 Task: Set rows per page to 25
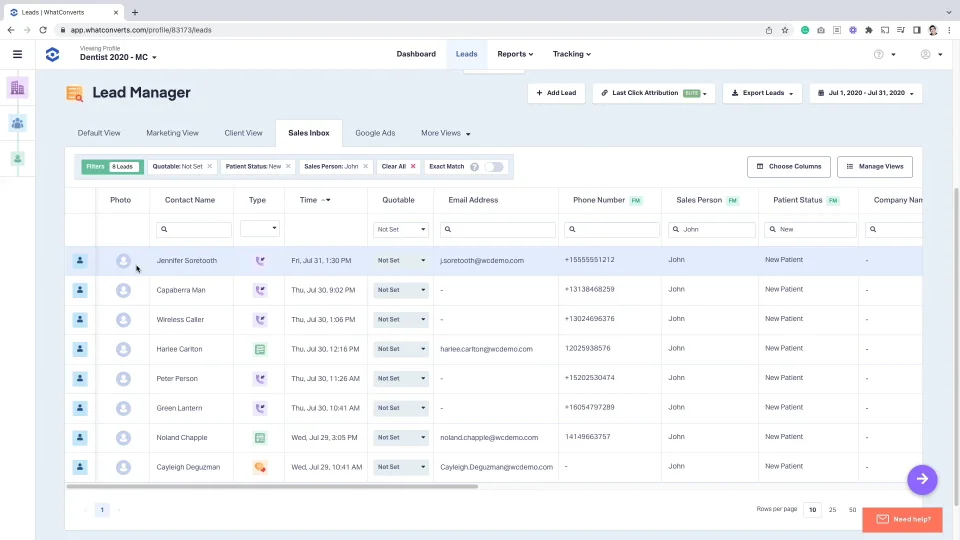click(832, 509)
